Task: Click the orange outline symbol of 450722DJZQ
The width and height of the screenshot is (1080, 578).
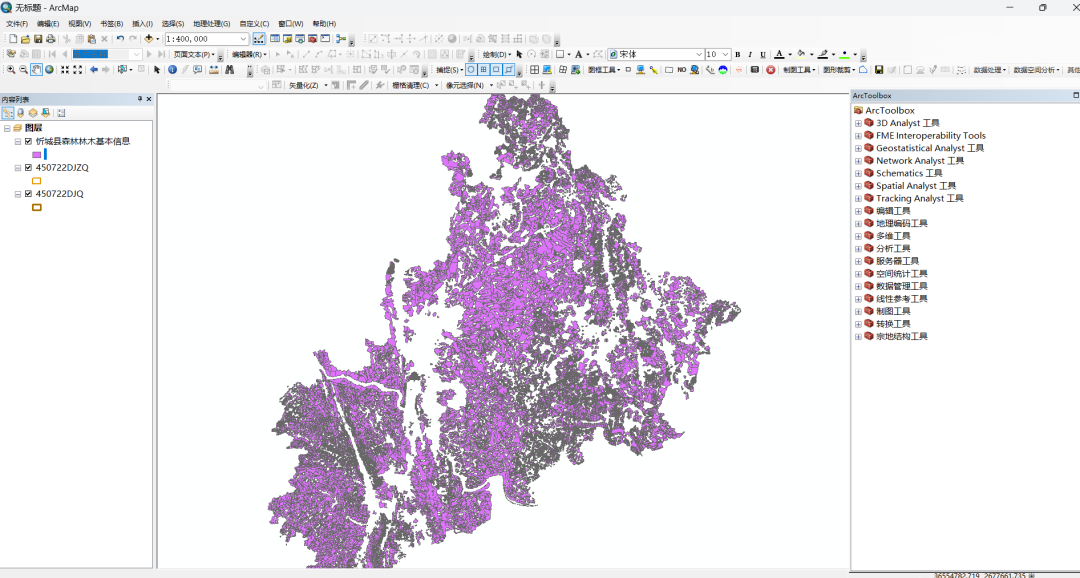Action: [37, 180]
